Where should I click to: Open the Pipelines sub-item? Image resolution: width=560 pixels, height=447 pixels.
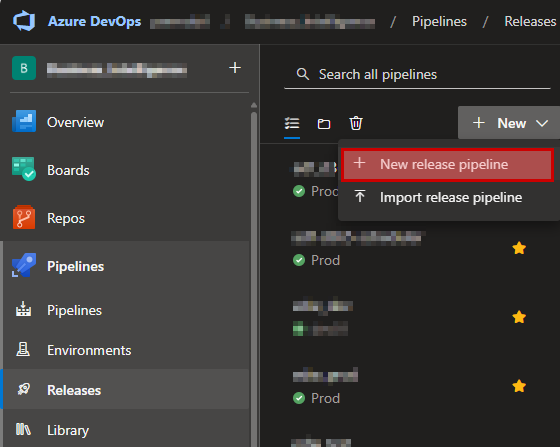pos(125,310)
